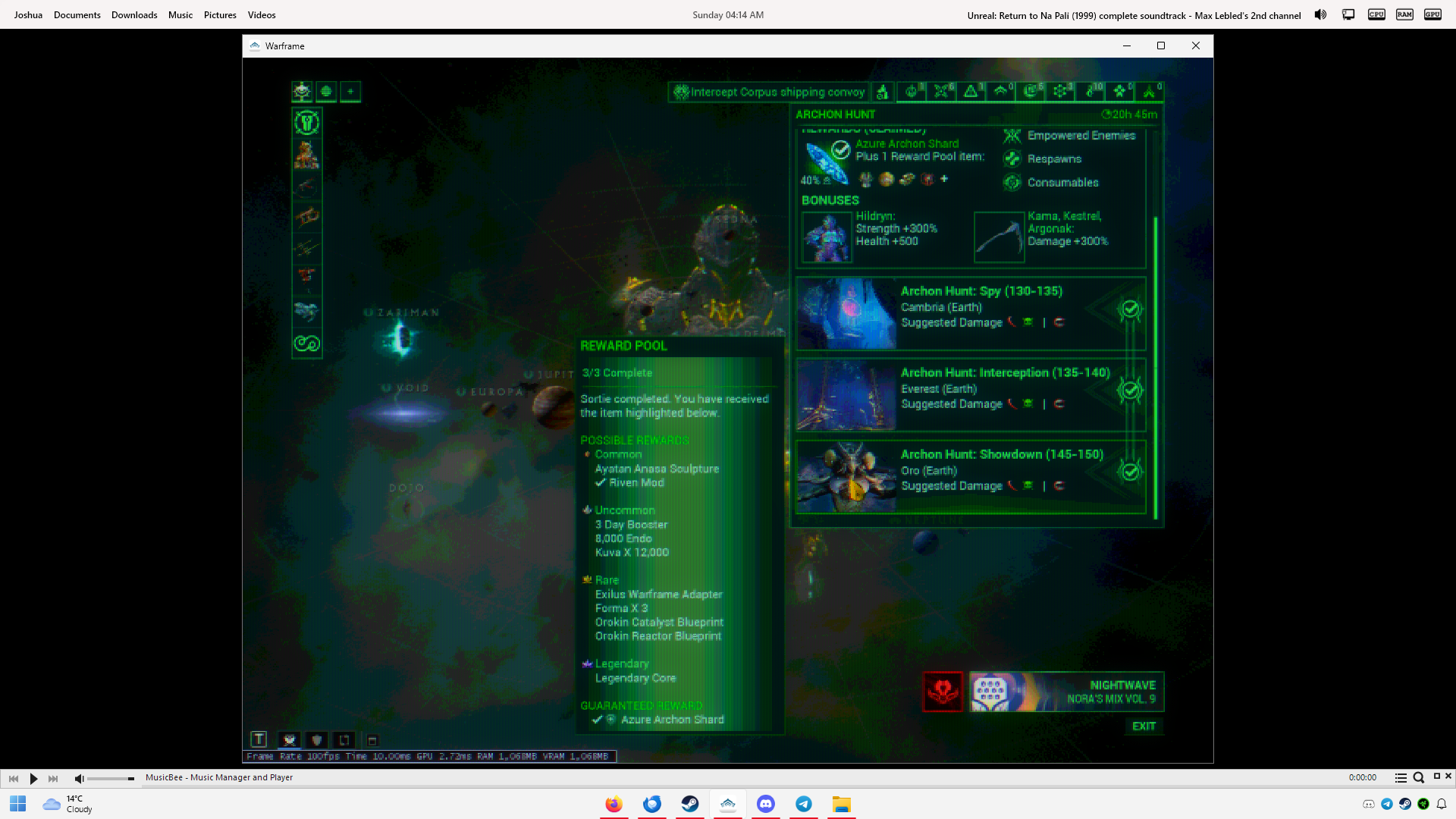Click the Consumables condition icon

click(x=1012, y=182)
